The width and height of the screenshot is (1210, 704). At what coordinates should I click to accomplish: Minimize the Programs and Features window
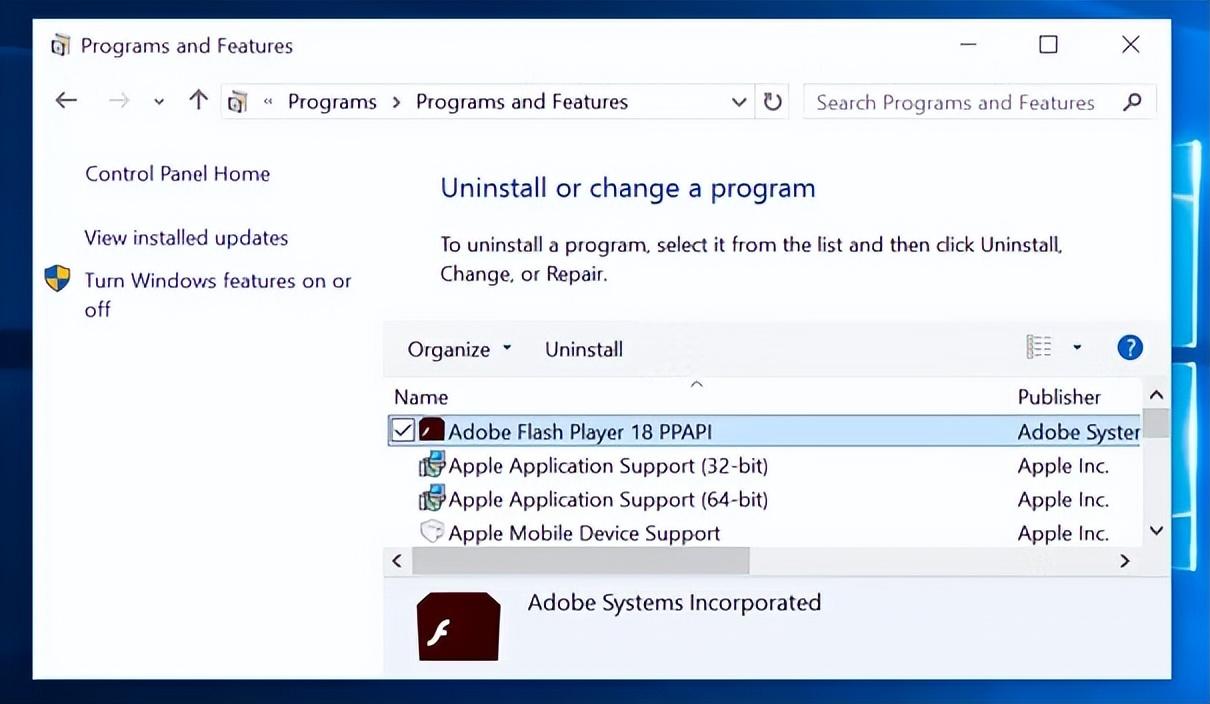(968, 45)
